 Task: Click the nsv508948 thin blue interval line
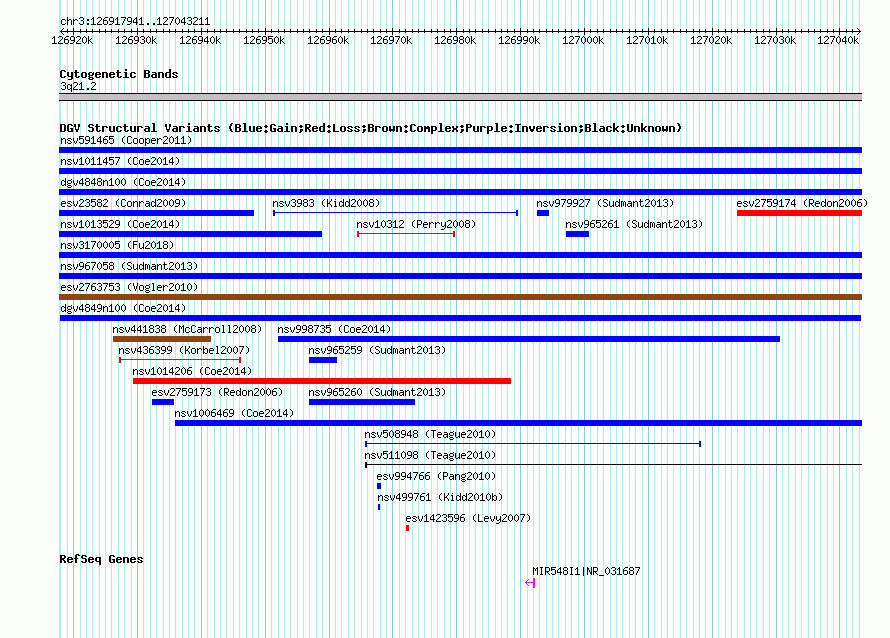click(x=533, y=444)
